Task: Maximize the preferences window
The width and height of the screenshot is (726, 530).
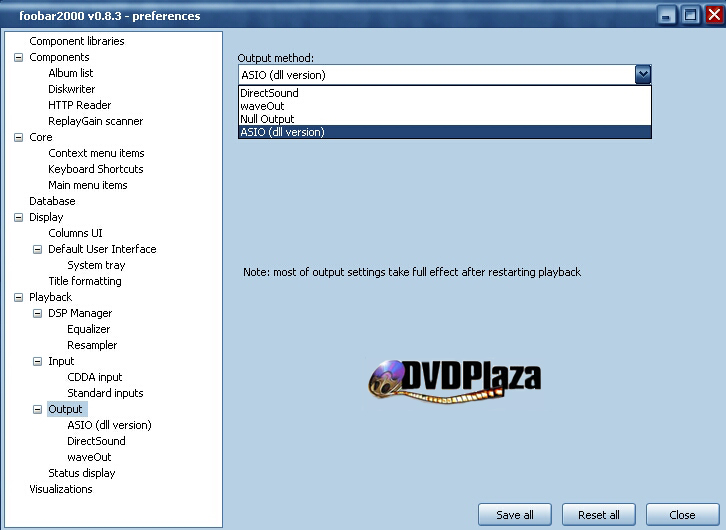Action: (x=690, y=15)
